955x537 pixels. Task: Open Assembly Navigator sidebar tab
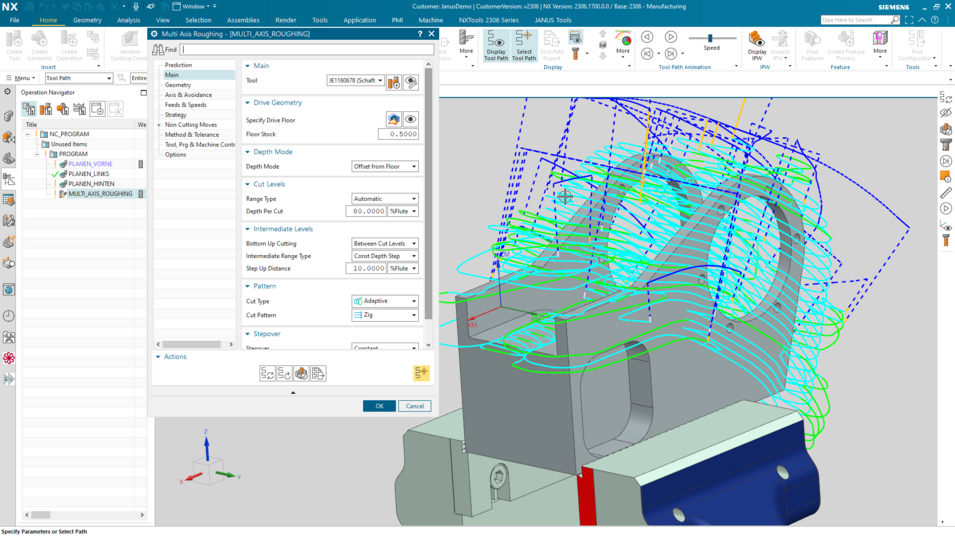click(x=8, y=116)
